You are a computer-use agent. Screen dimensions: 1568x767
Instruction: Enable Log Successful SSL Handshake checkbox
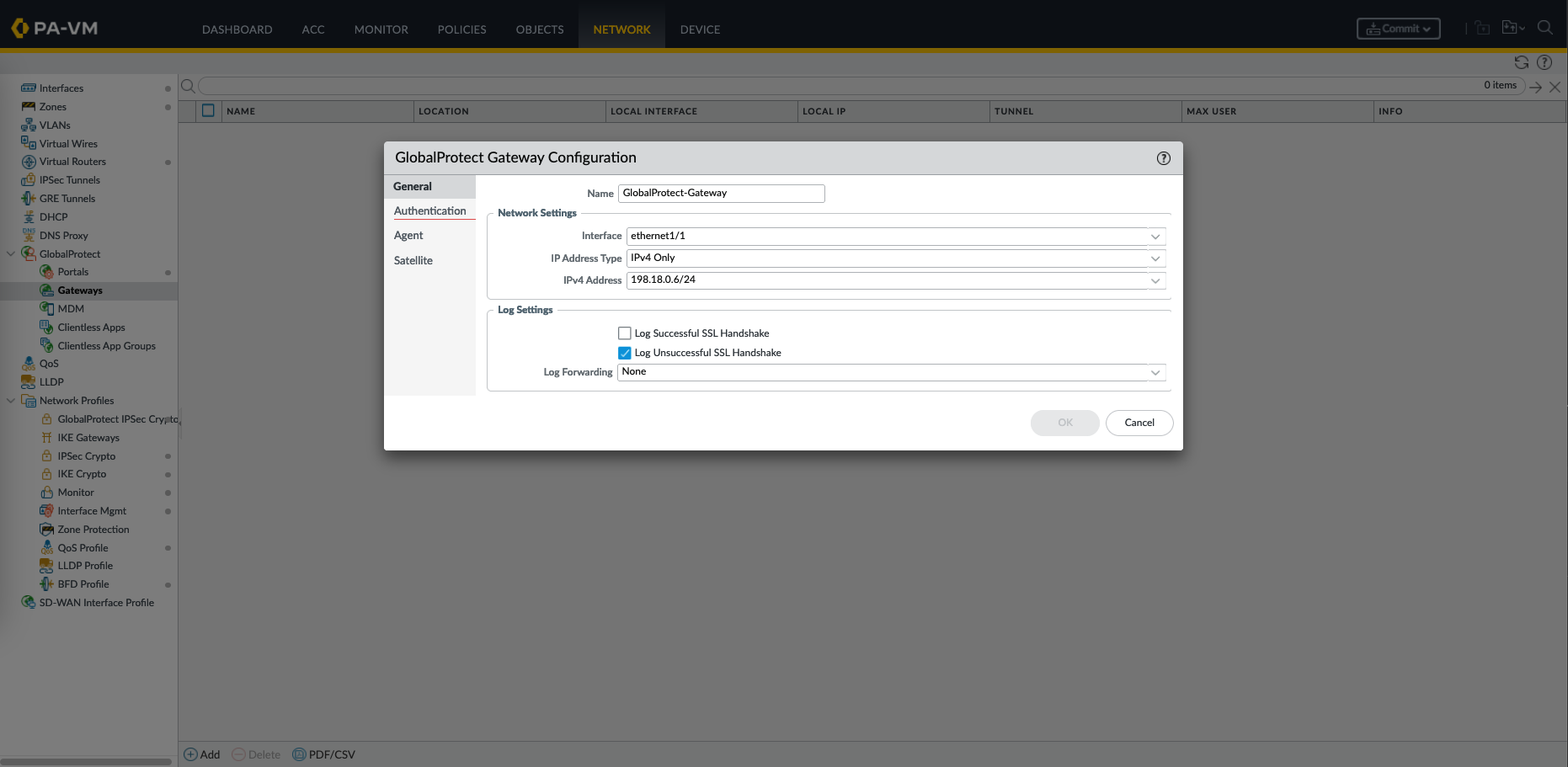tap(625, 333)
